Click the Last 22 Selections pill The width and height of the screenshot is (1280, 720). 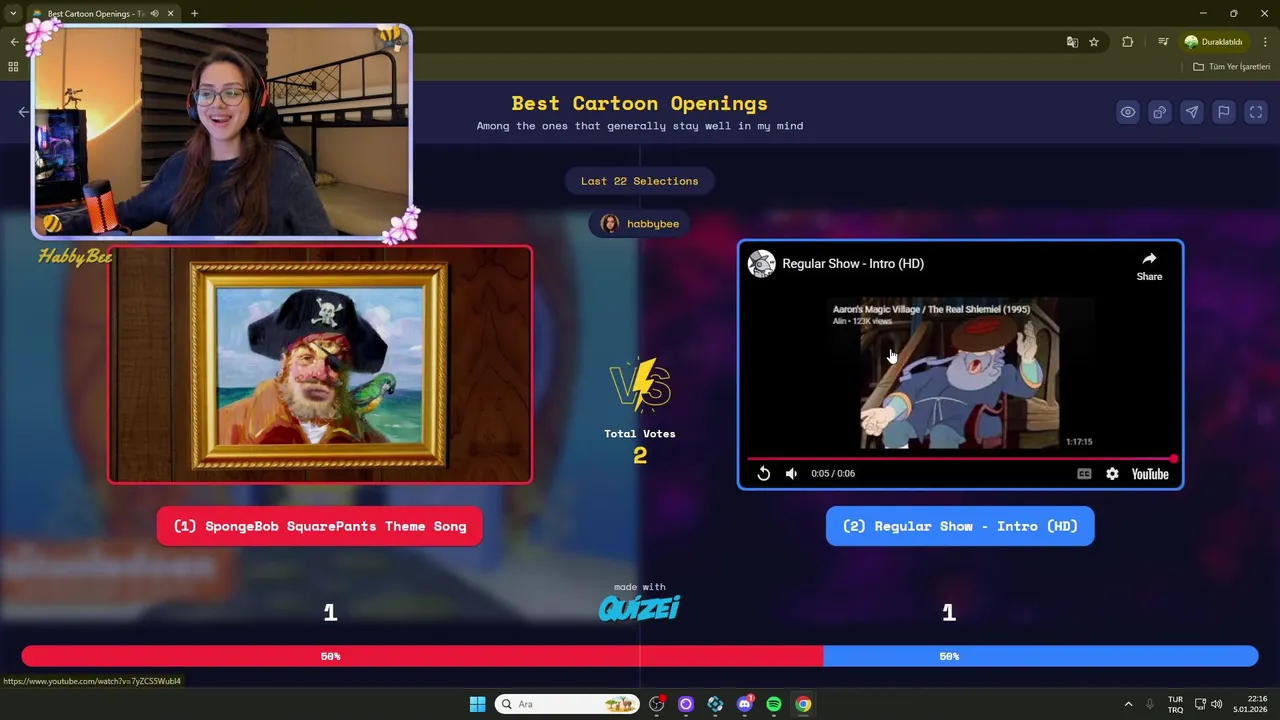coord(640,181)
